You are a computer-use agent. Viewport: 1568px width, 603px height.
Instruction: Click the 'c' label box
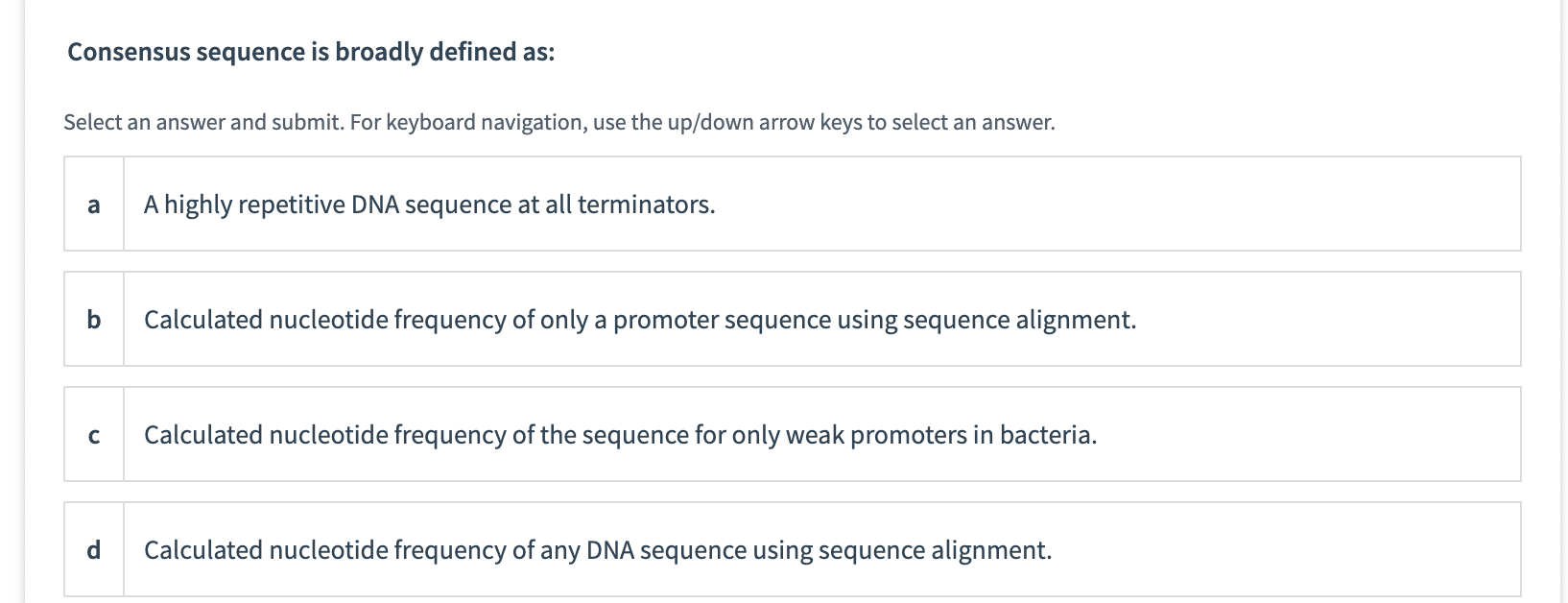coord(93,434)
